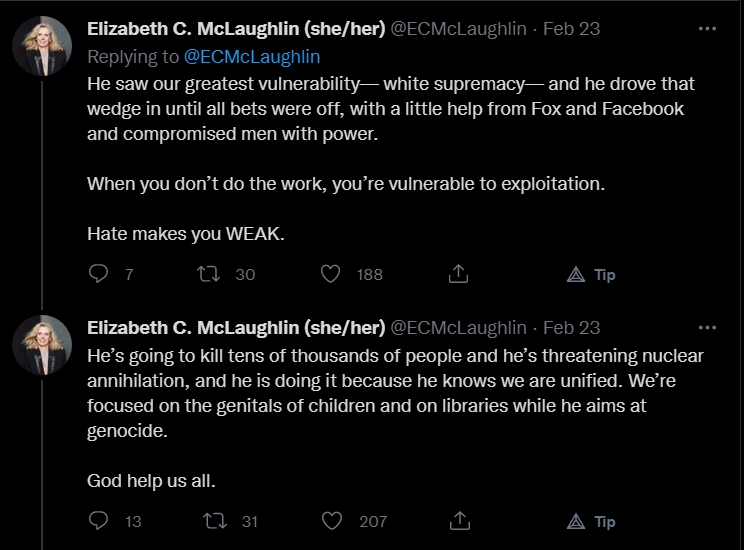Open Feb 23 timestamp on second tweet
The height and width of the screenshot is (550, 744).
[571, 328]
